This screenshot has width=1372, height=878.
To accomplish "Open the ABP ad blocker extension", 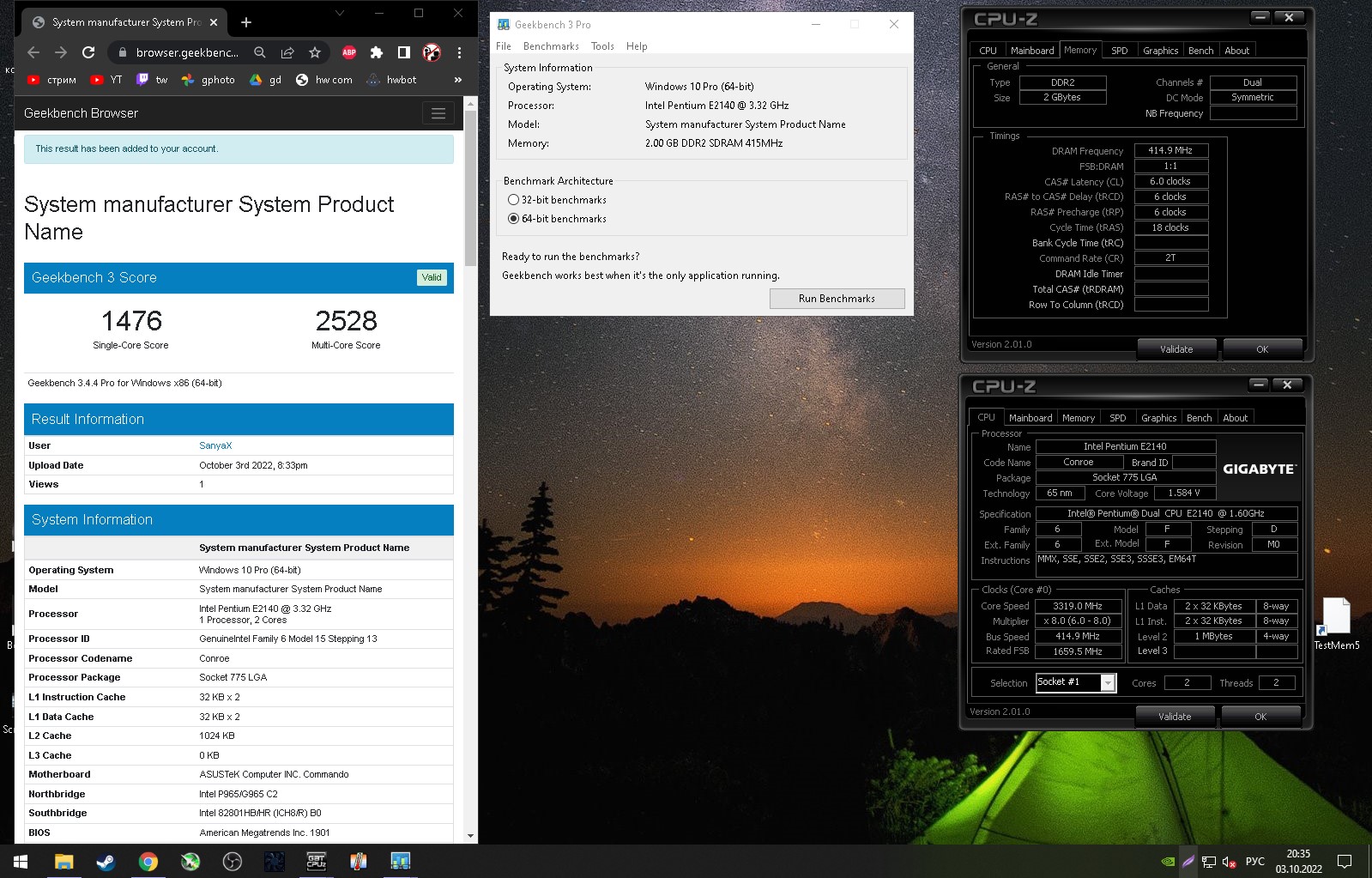I will [349, 52].
